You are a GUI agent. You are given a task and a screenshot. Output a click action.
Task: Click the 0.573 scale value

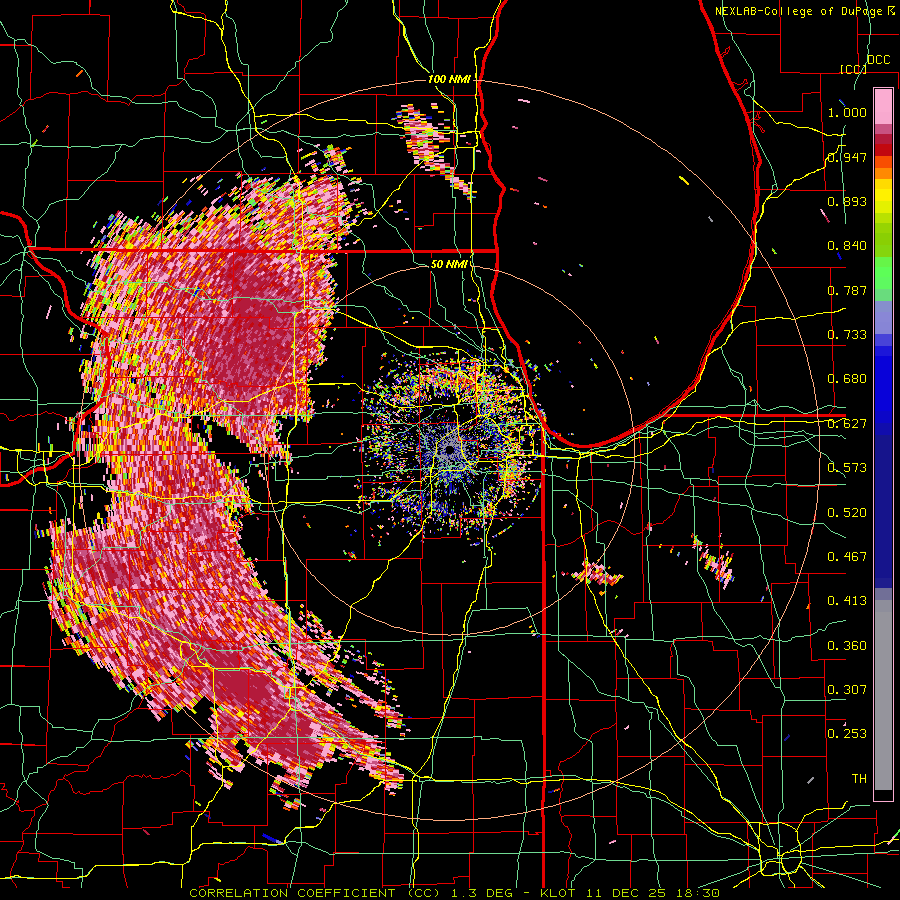pyautogui.click(x=847, y=468)
